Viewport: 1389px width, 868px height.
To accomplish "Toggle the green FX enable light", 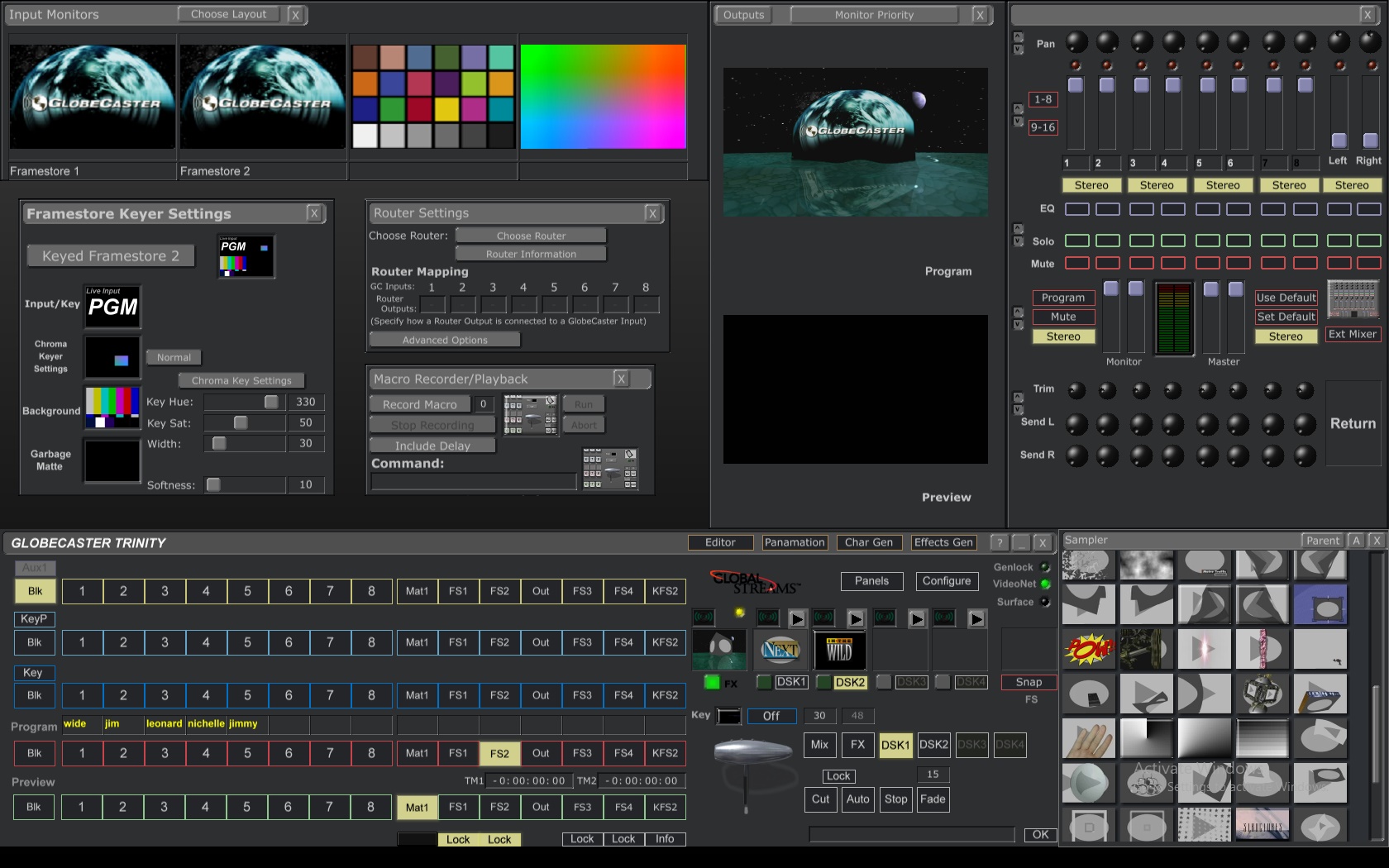I will pyautogui.click(x=712, y=682).
